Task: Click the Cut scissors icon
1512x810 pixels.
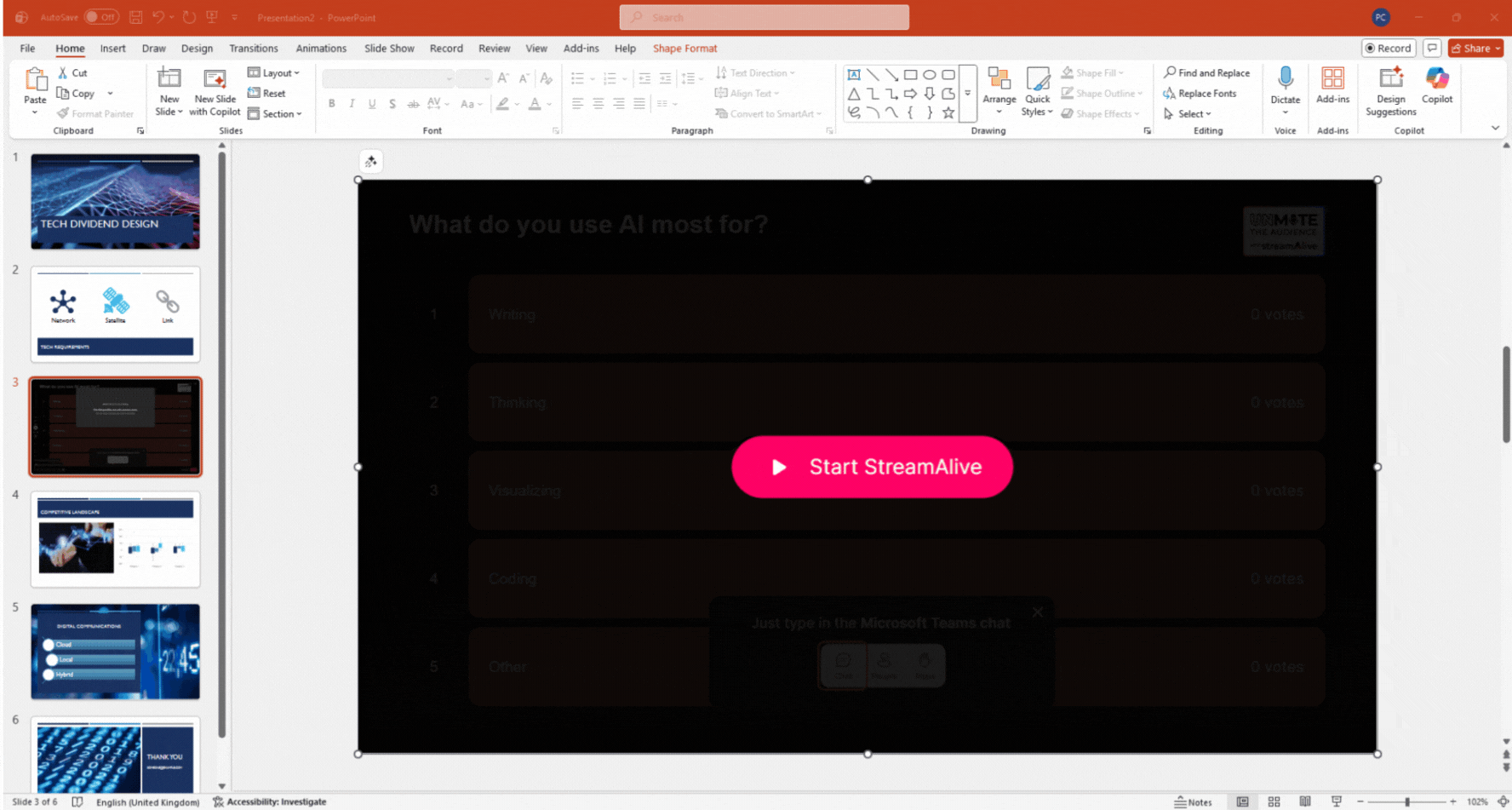Action: (x=63, y=73)
